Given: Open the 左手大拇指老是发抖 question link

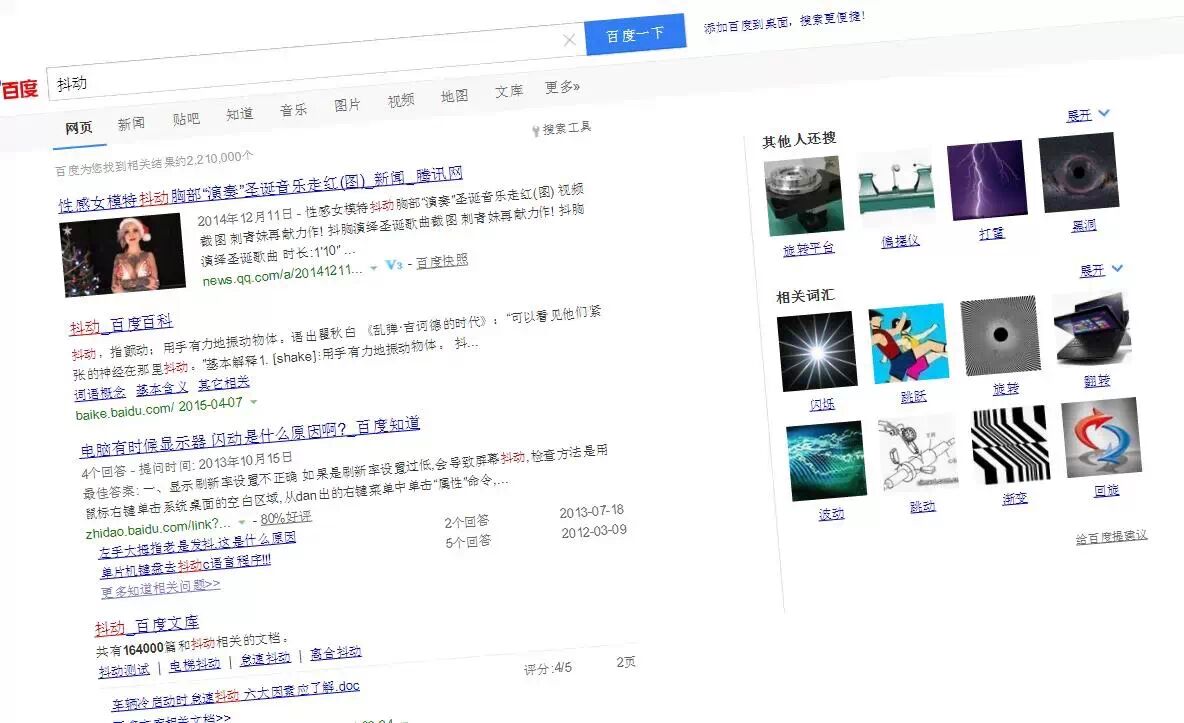Looking at the screenshot, I should 197,545.
